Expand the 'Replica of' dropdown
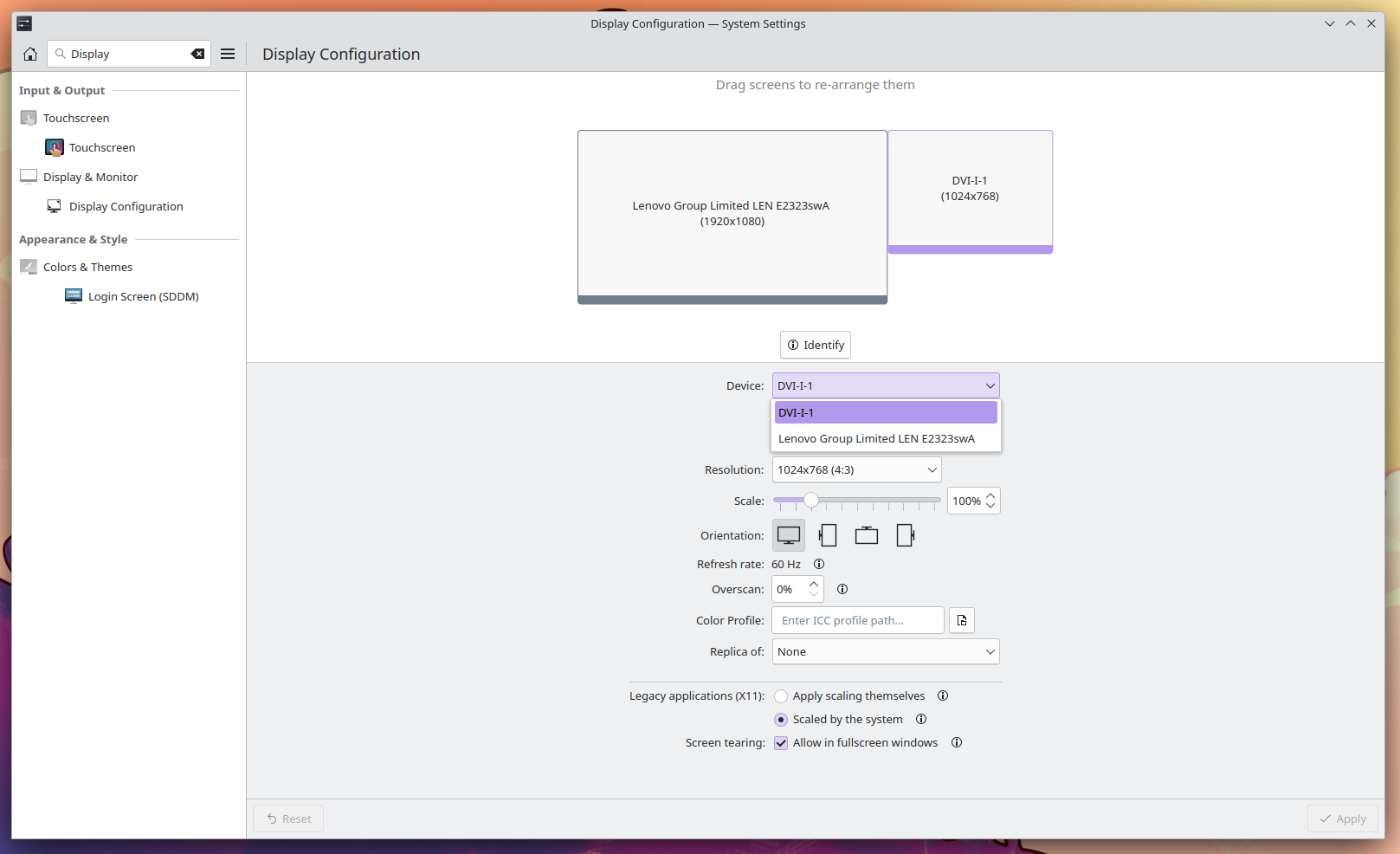1400x854 pixels. click(885, 651)
